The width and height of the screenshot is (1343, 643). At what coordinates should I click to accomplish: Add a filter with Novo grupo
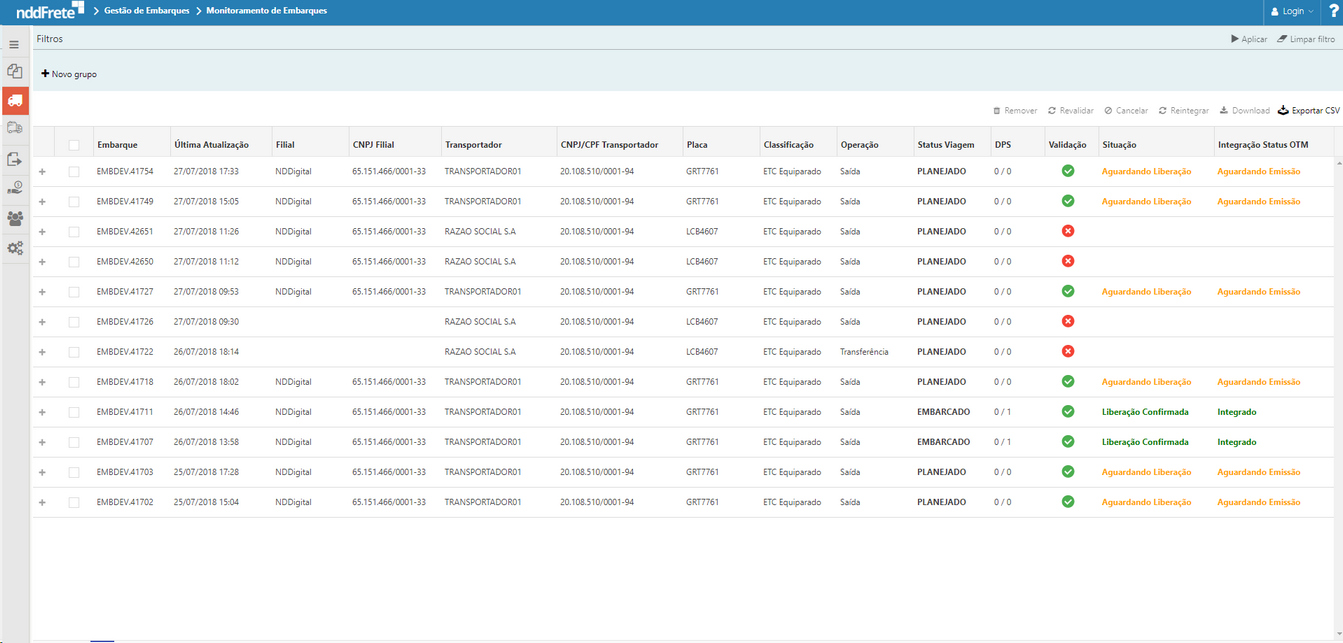[x=68, y=73]
